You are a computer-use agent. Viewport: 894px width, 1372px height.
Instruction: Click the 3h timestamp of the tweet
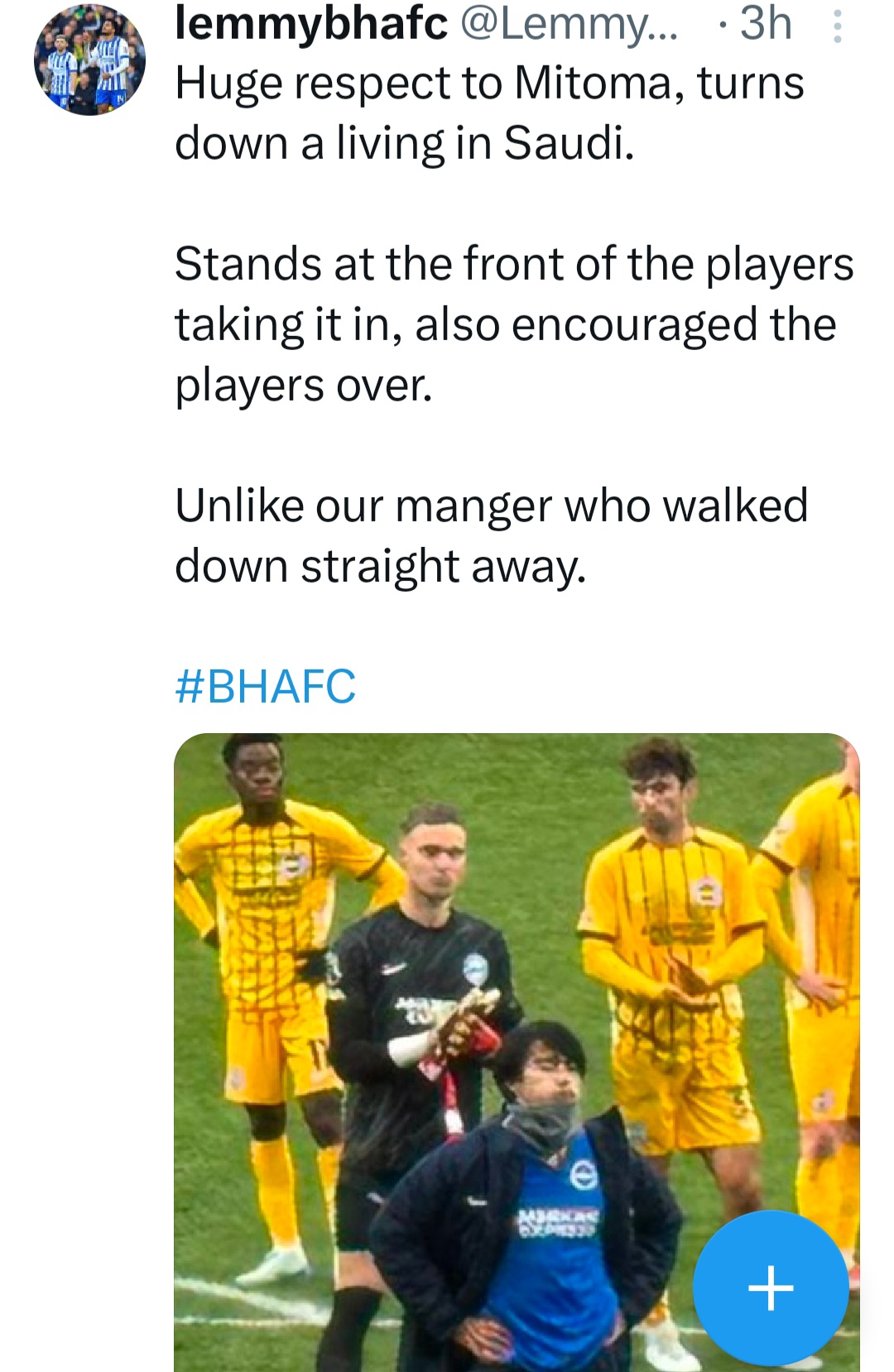tap(766, 23)
